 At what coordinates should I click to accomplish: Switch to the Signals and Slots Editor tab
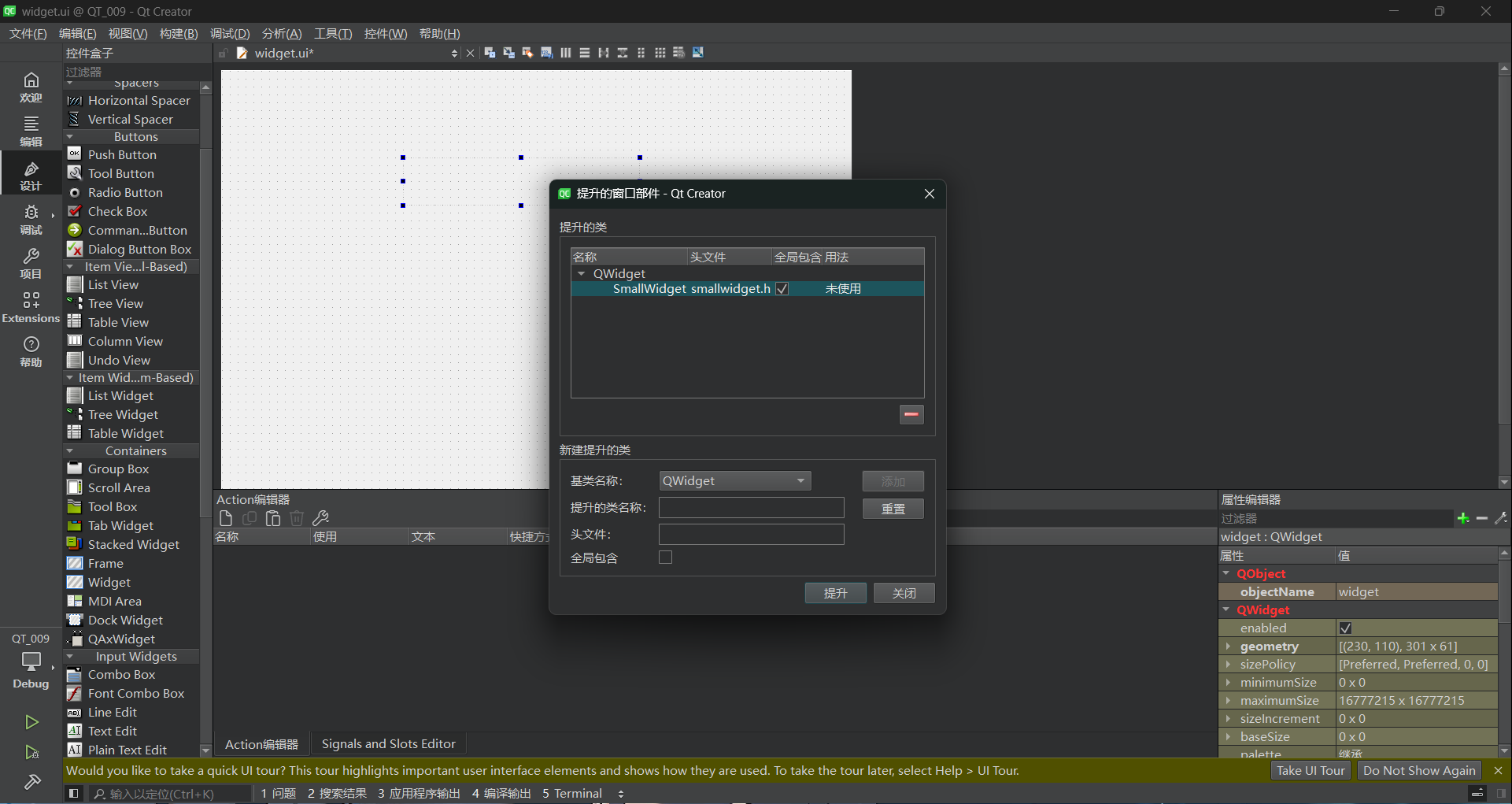coord(388,744)
